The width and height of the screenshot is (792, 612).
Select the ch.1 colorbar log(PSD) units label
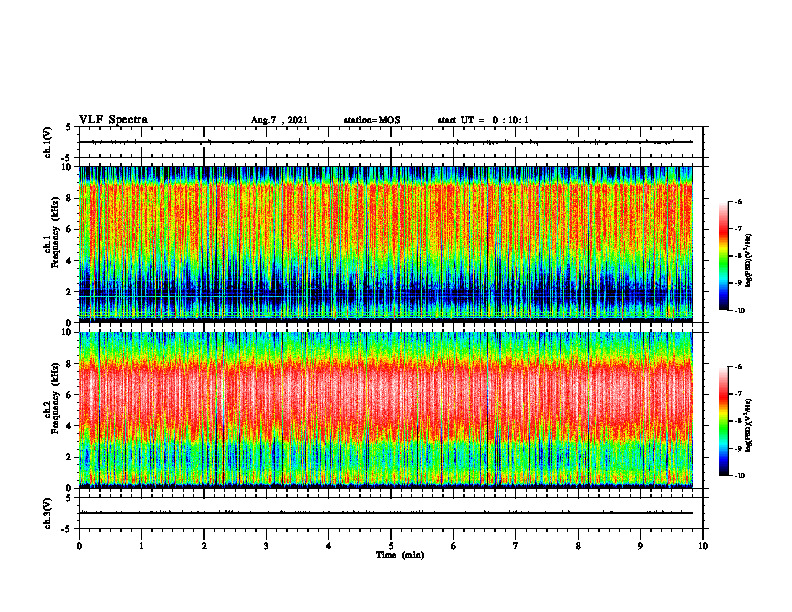tap(748, 261)
